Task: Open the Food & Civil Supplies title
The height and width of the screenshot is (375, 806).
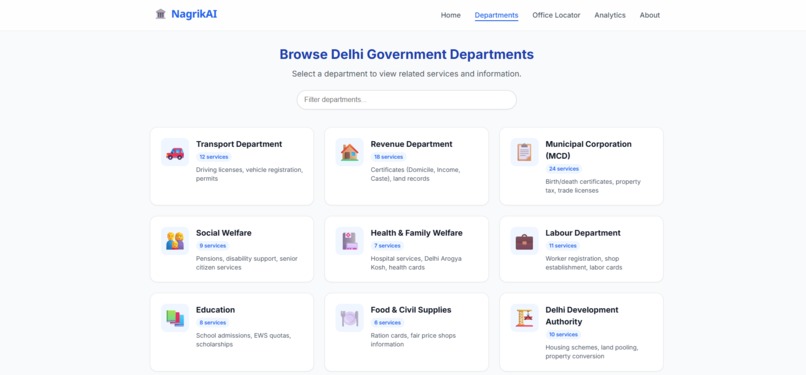Action: pos(411,310)
